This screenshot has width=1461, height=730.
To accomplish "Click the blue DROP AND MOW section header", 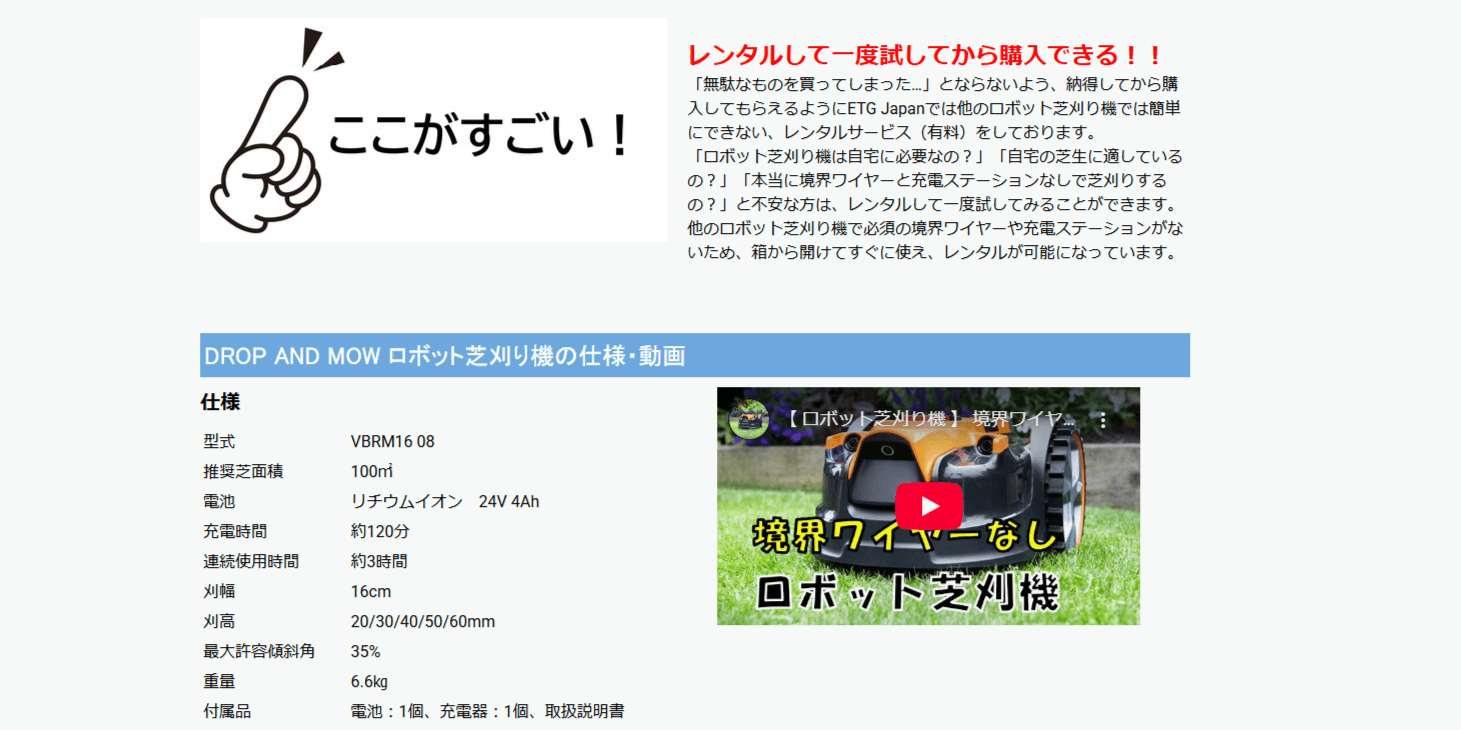I will pos(695,355).
